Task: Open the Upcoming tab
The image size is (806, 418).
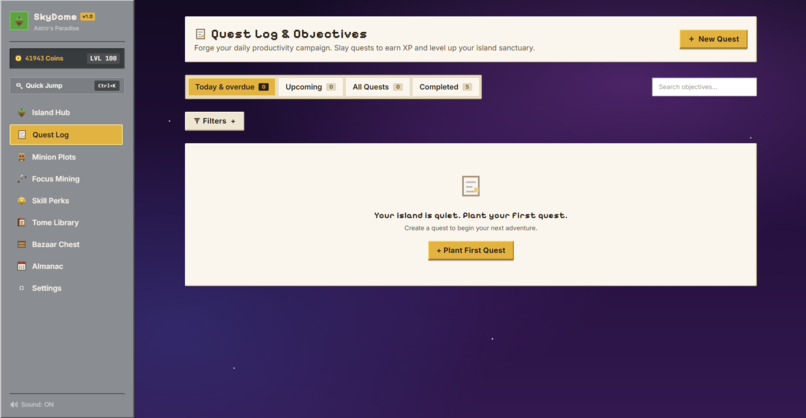Action: tap(310, 87)
